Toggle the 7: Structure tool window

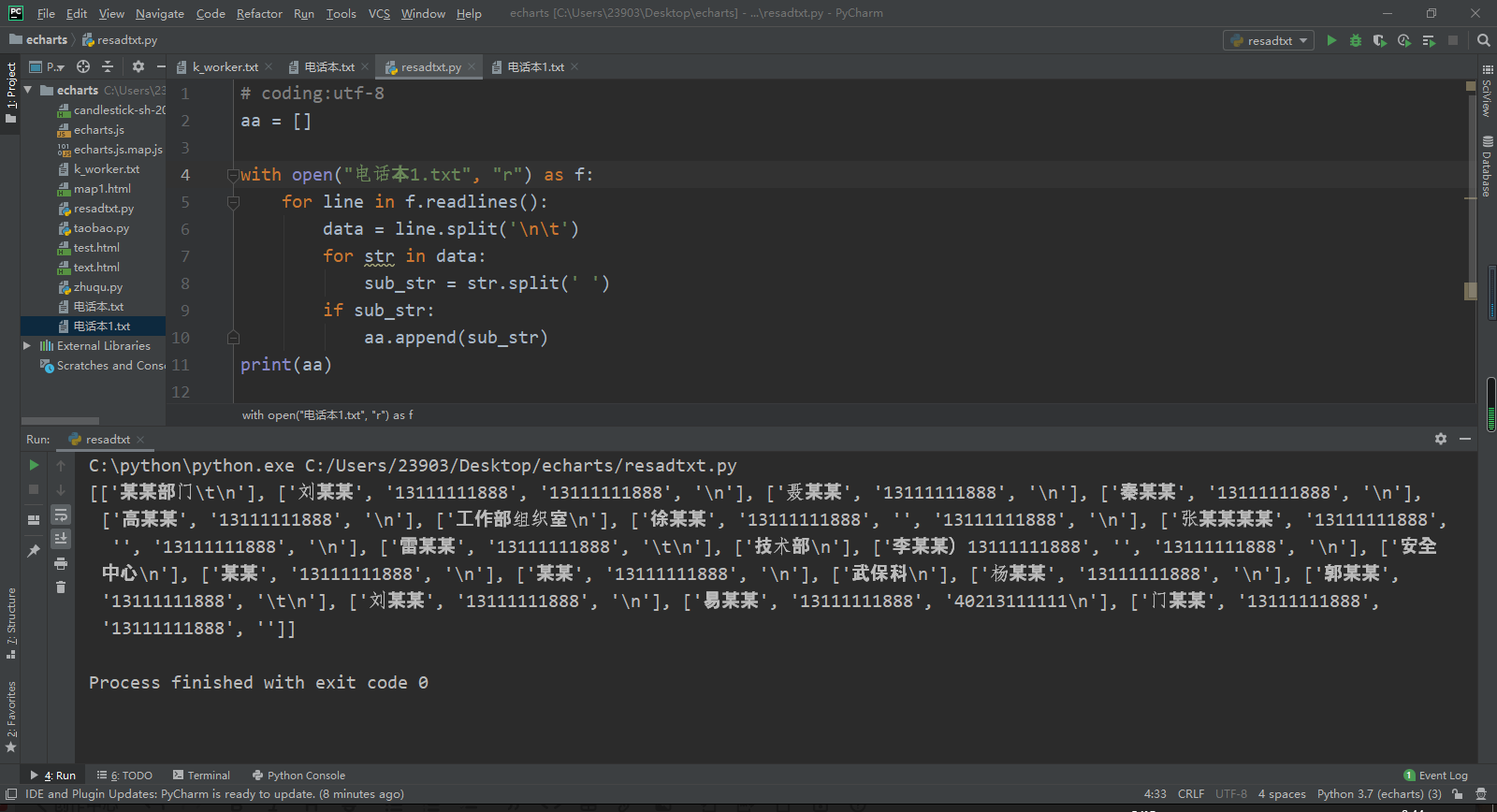point(10,622)
